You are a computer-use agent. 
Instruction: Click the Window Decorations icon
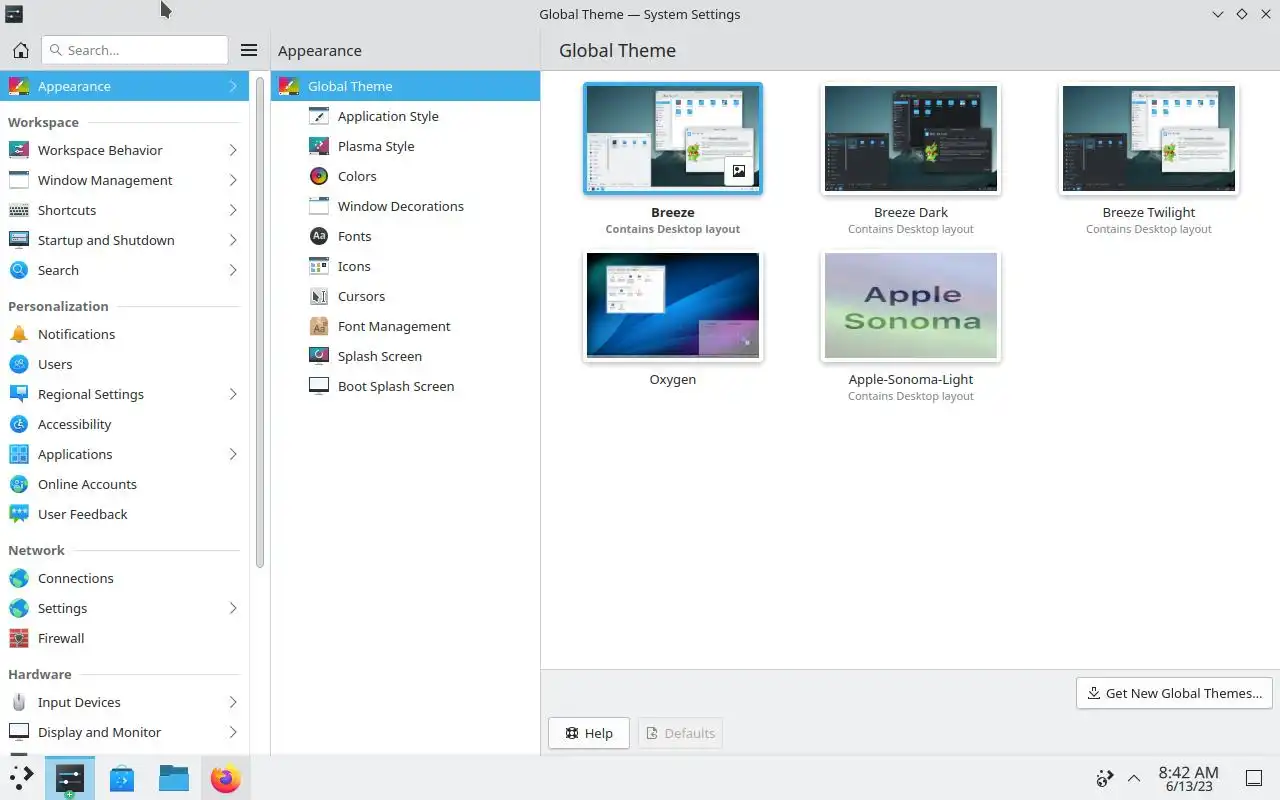[319, 206]
